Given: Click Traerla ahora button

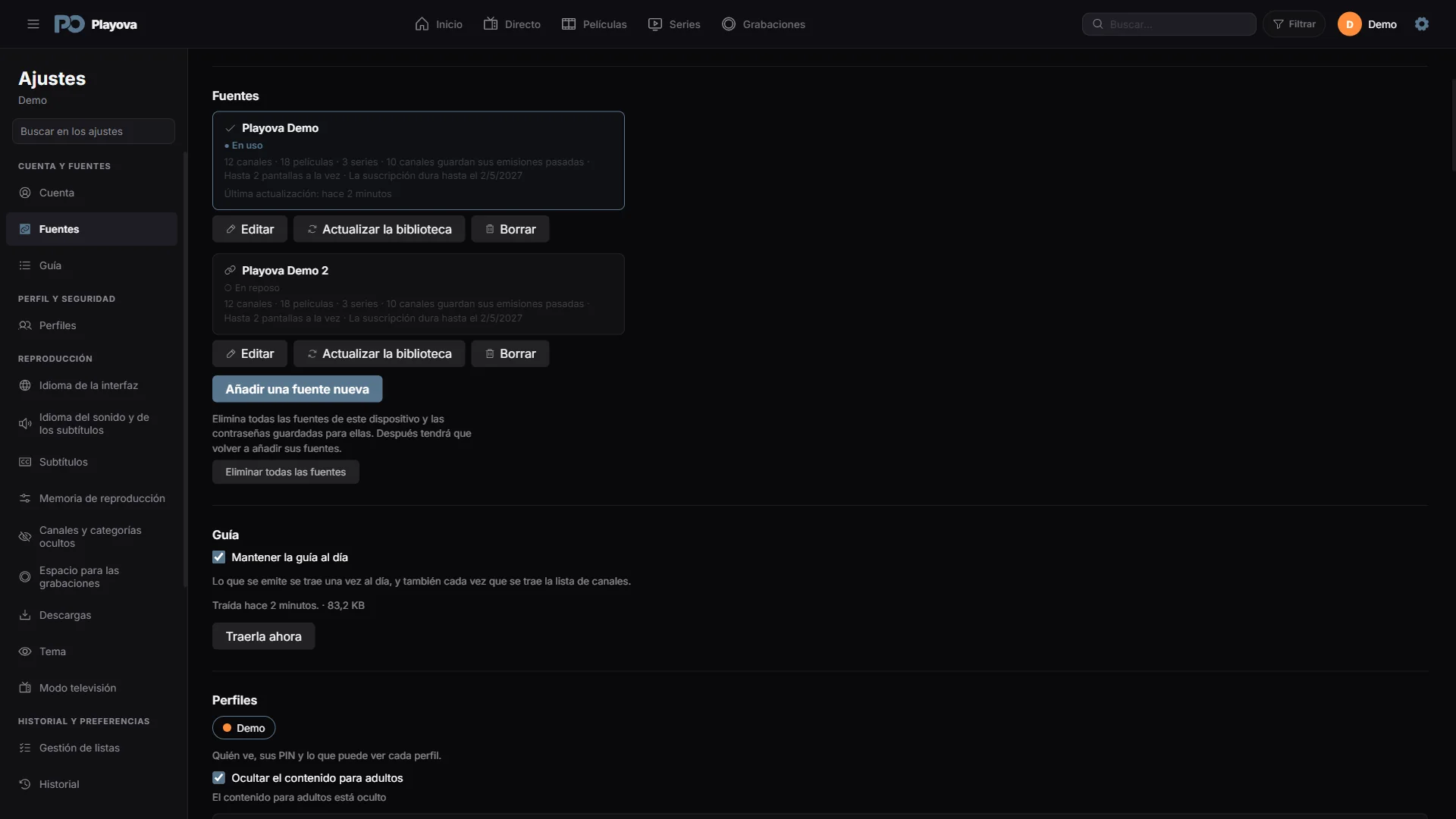Looking at the screenshot, I should [263, 636].
